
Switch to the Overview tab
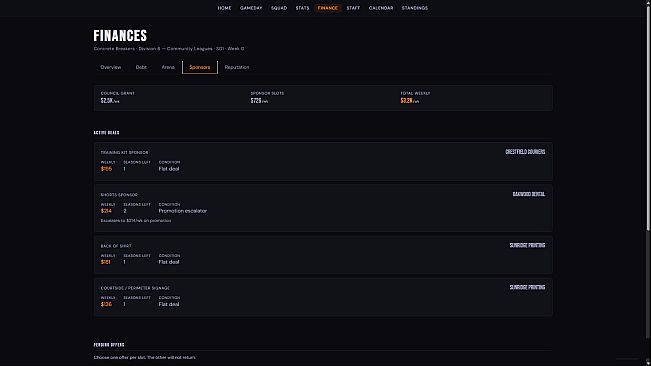pyautogui.click(x=111, y=67)
